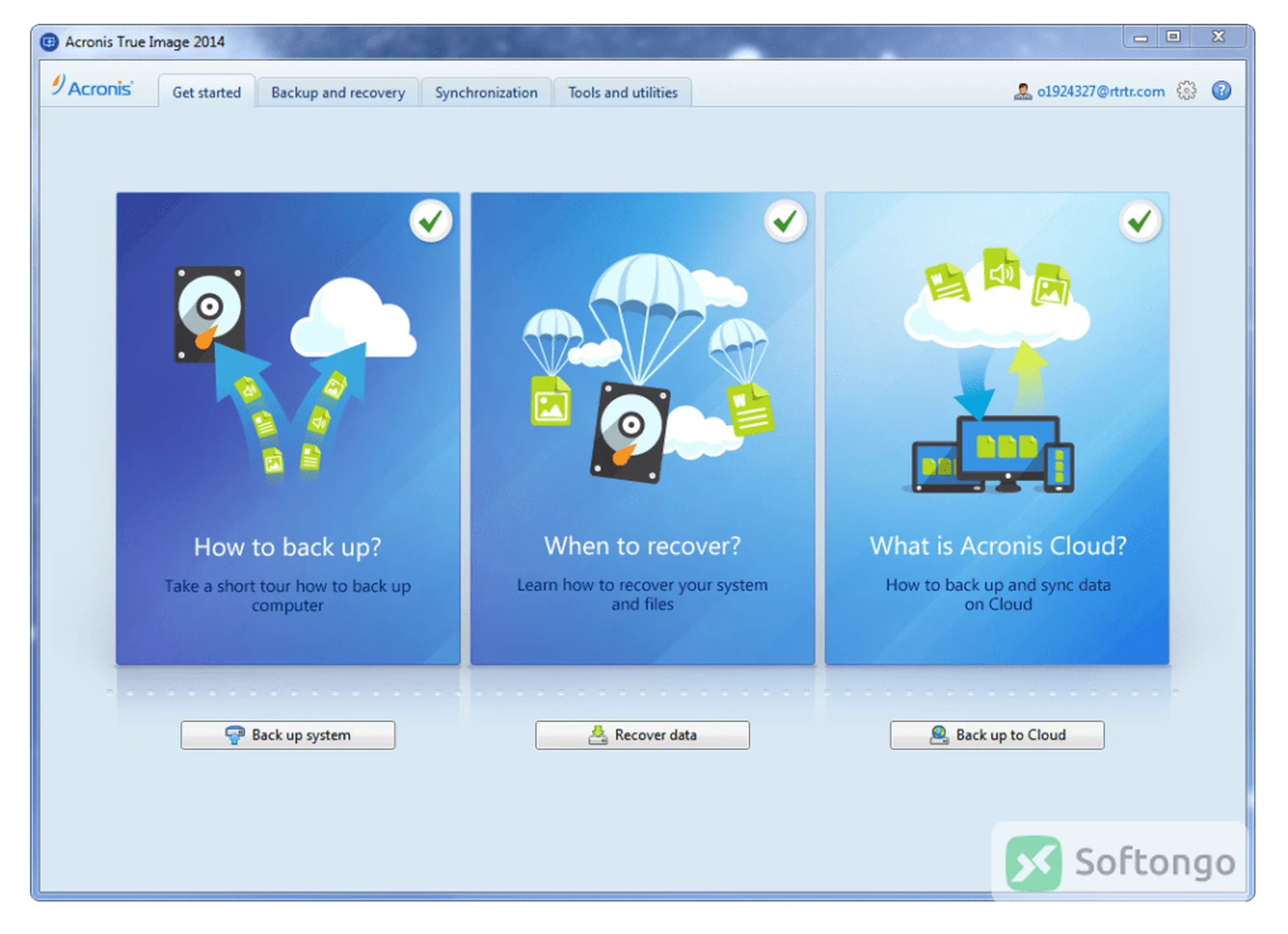Open the settings gear icon
Viewport: 1288px width, 934px height.
pyautogui.click(x=1186, y=91)
